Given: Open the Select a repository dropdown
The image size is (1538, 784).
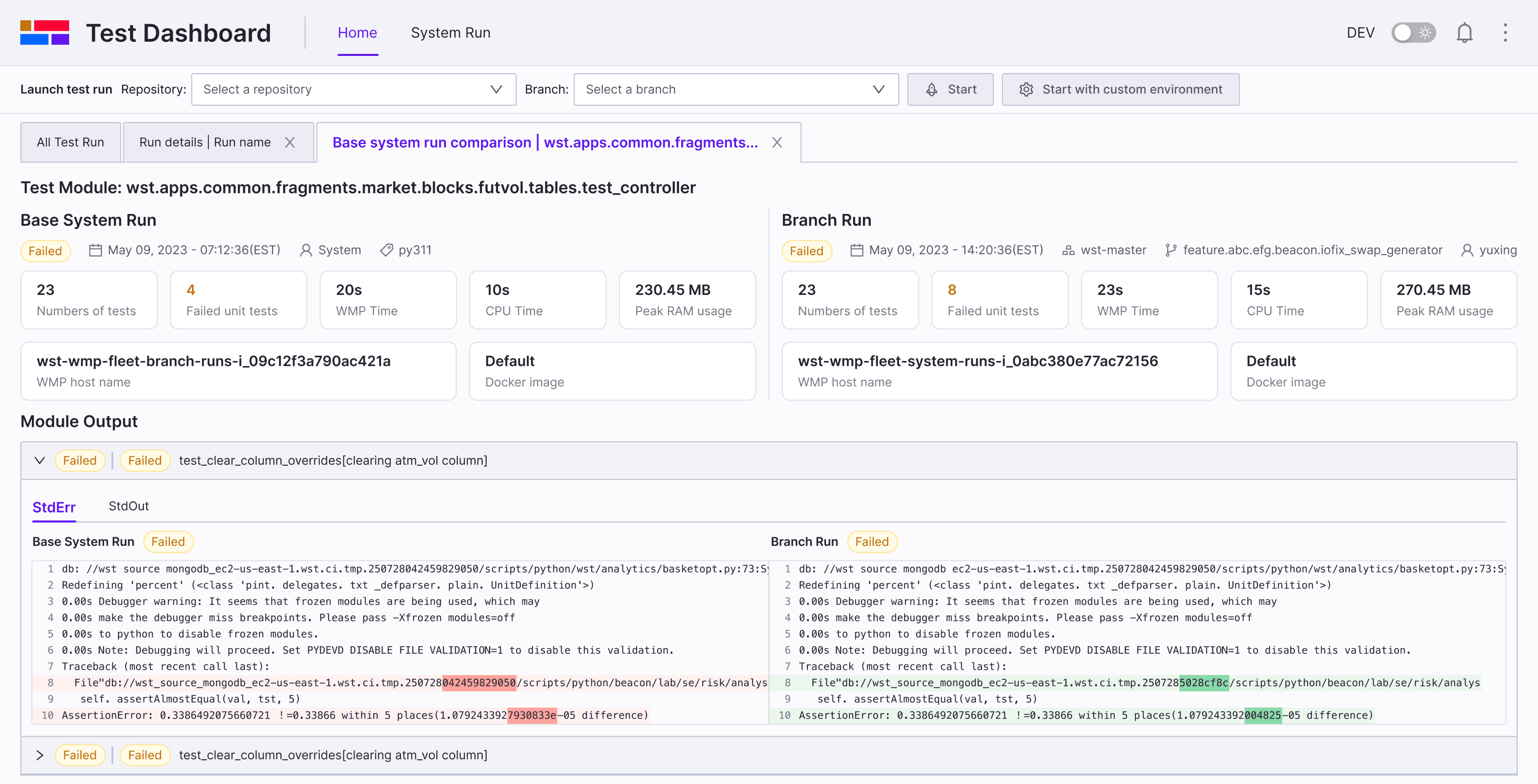Looking at the screenshot, I should (353, 89).
